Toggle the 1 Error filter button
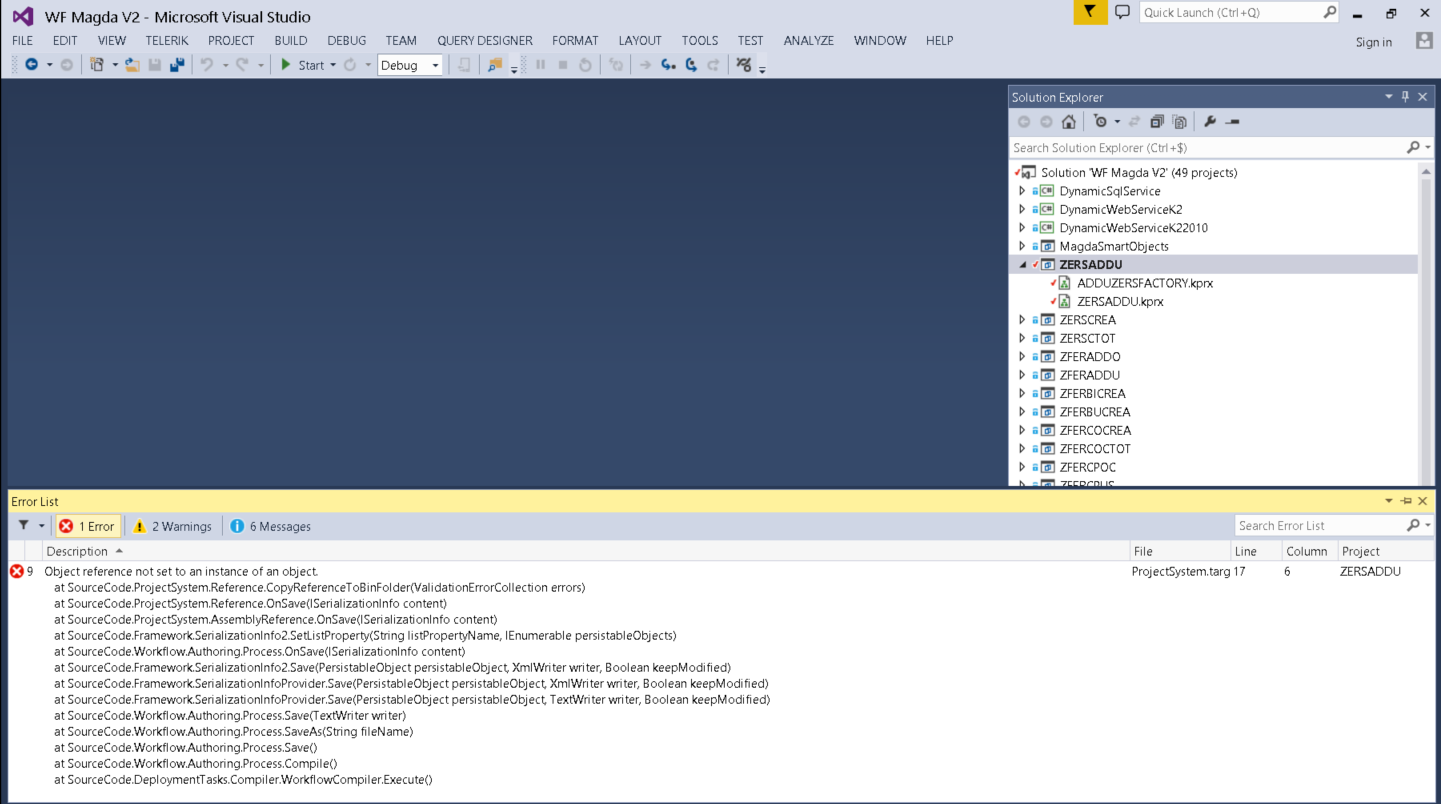 [x=87, y=526]
